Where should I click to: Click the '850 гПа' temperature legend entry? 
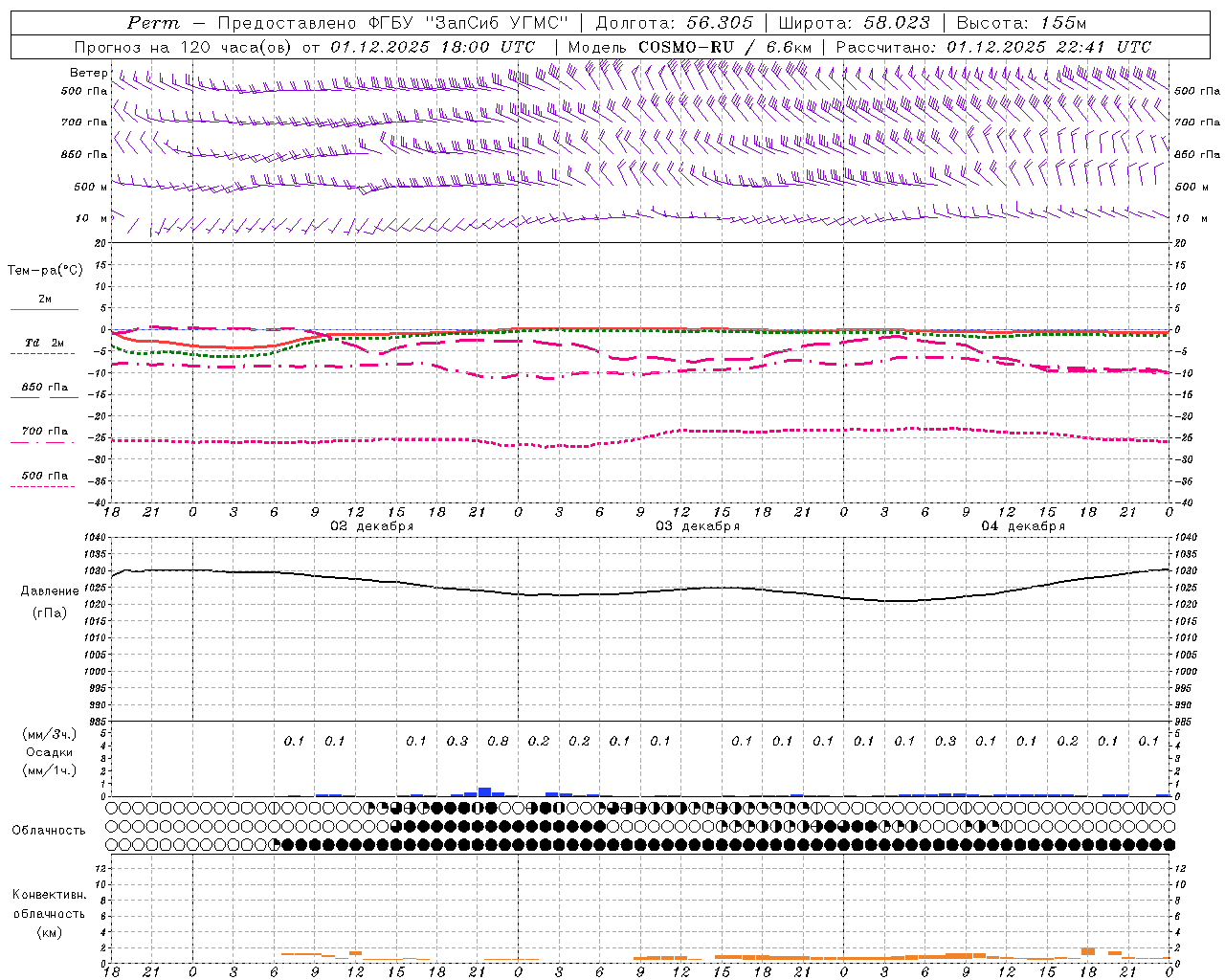[44, 388]
